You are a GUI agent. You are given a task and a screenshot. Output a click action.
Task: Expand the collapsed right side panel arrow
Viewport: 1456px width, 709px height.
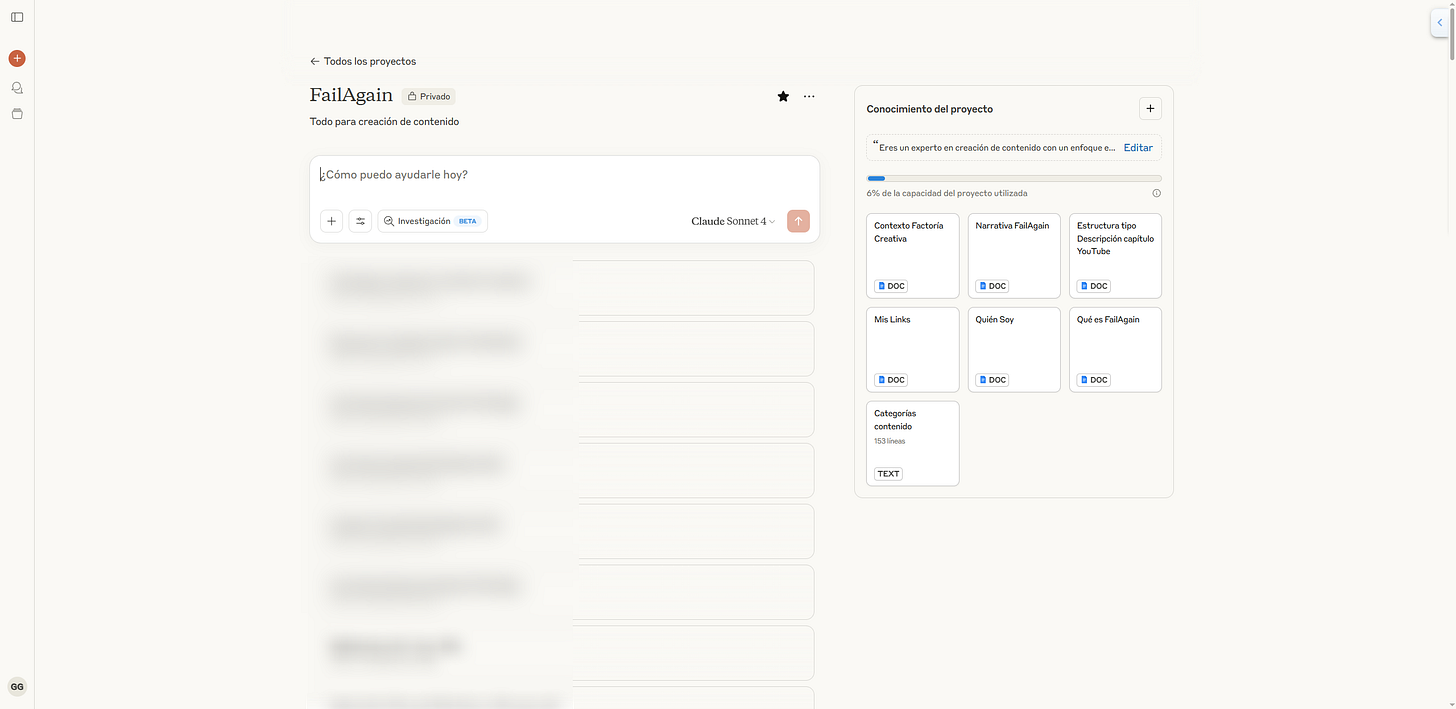1439,22
